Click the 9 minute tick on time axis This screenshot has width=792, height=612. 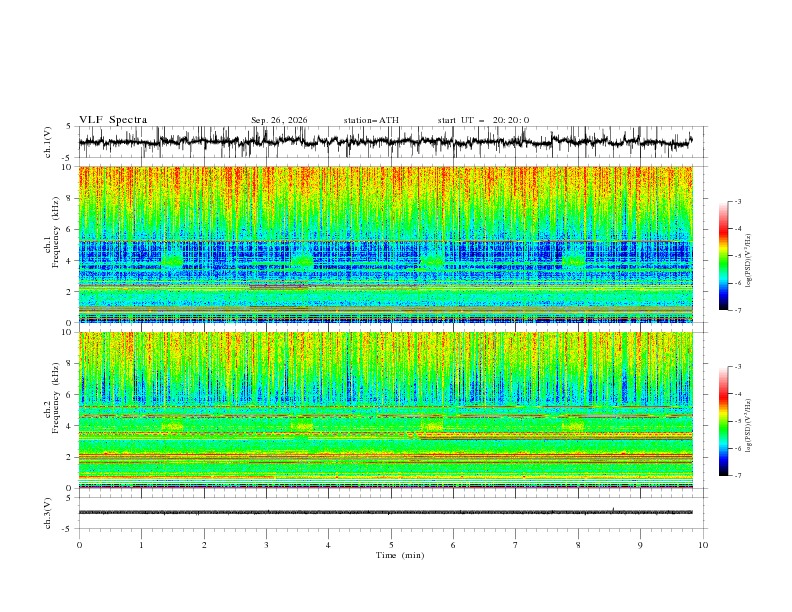[640, 545]
